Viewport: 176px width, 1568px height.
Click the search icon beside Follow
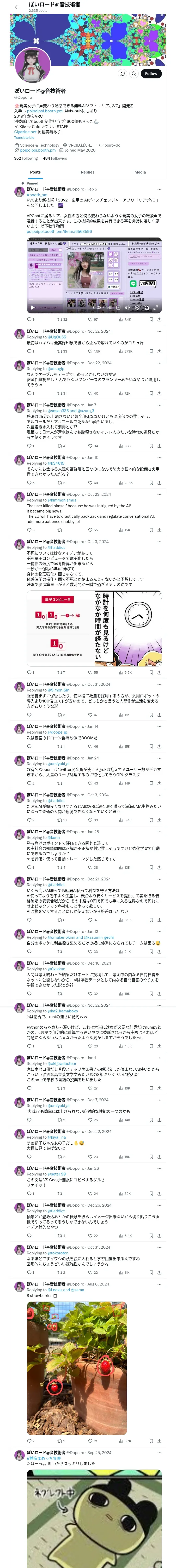pyautogui.click(x=133, y=74)
